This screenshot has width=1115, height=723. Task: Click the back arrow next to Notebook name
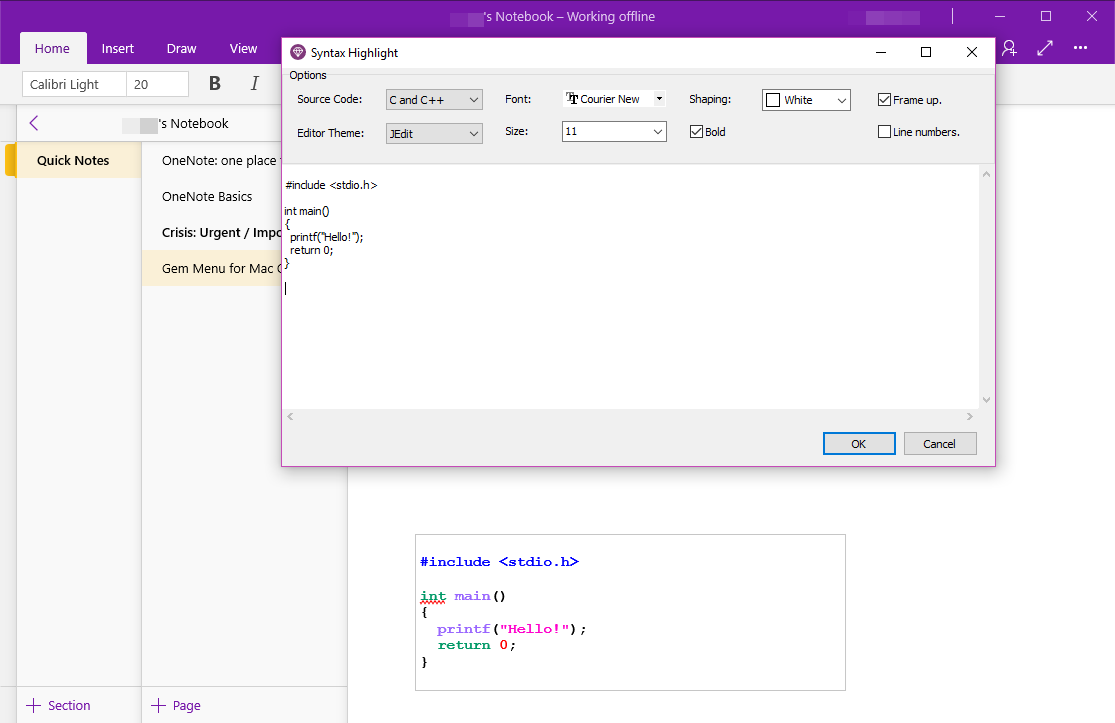33,123
